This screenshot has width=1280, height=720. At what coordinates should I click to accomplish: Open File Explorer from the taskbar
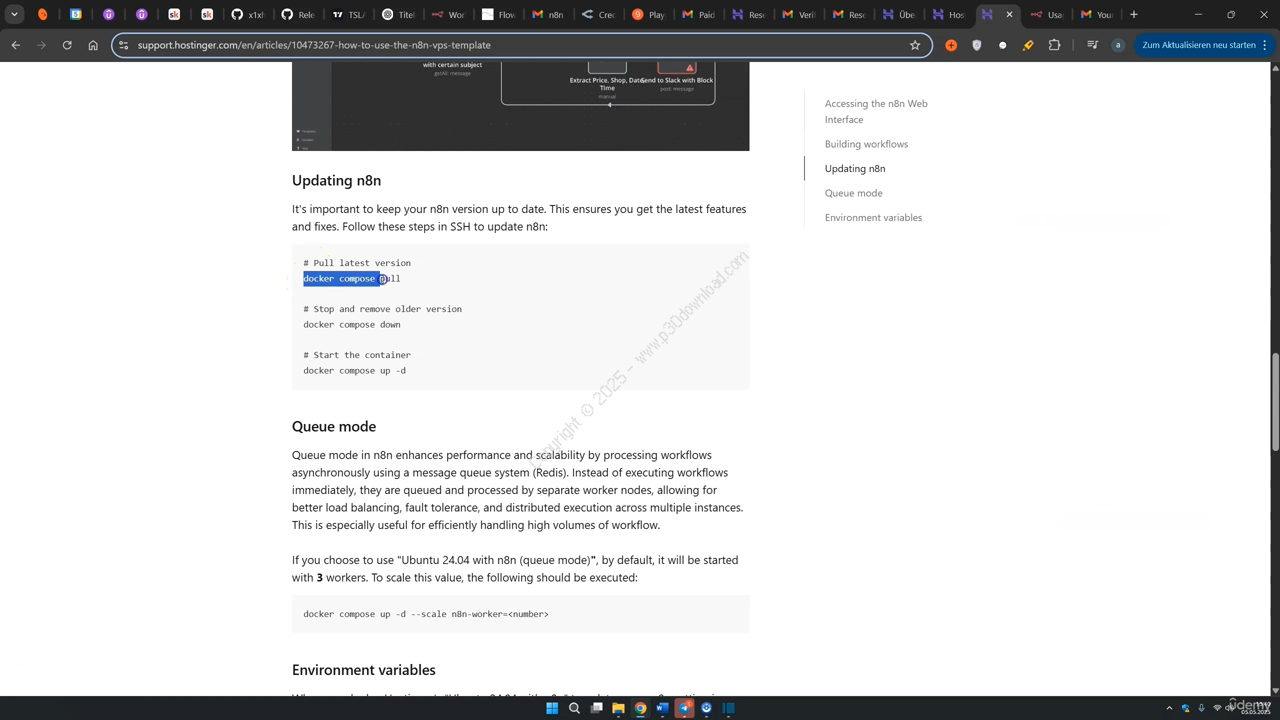click(x=618, y=708)
